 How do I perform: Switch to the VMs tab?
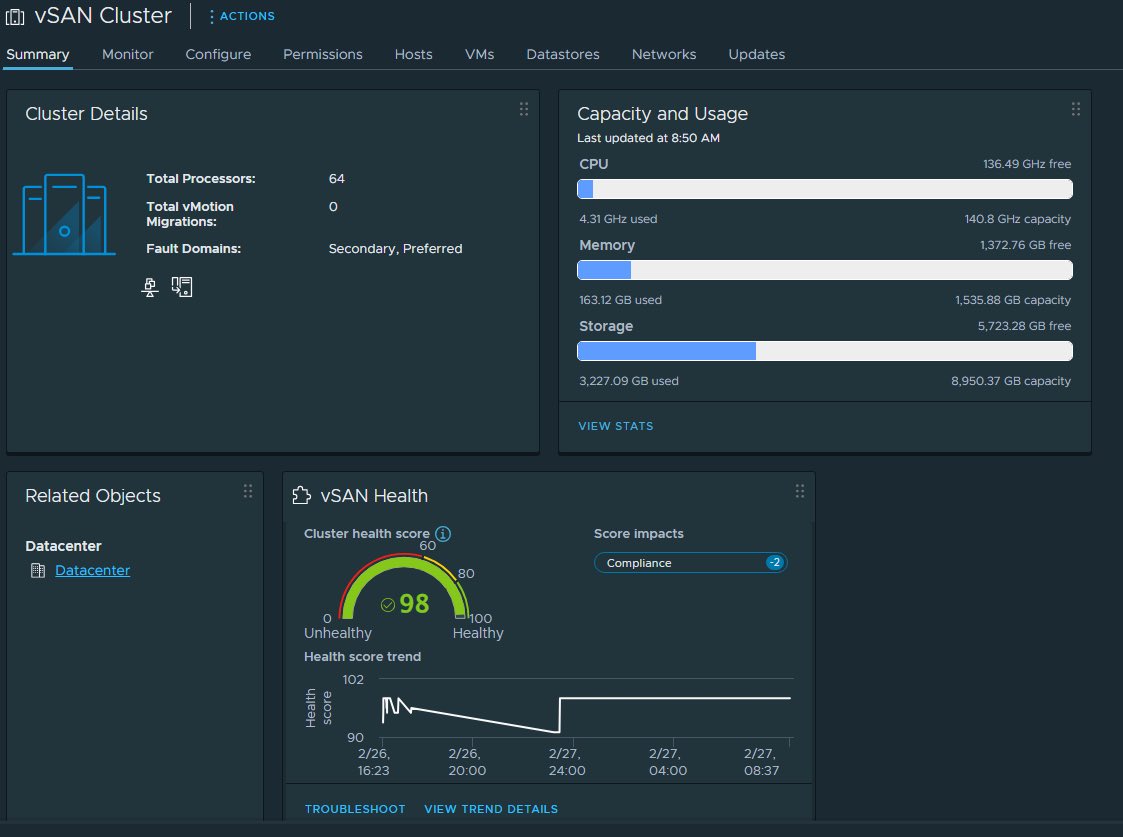click(479, 54)
